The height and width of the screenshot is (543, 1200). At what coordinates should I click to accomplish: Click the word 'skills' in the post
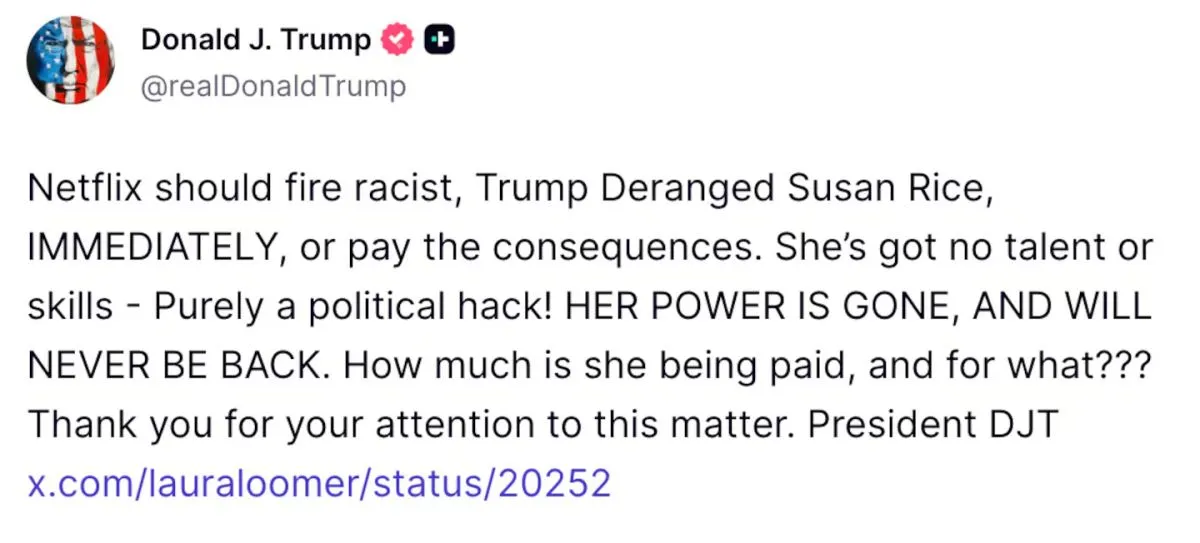(x=70, y=307)
